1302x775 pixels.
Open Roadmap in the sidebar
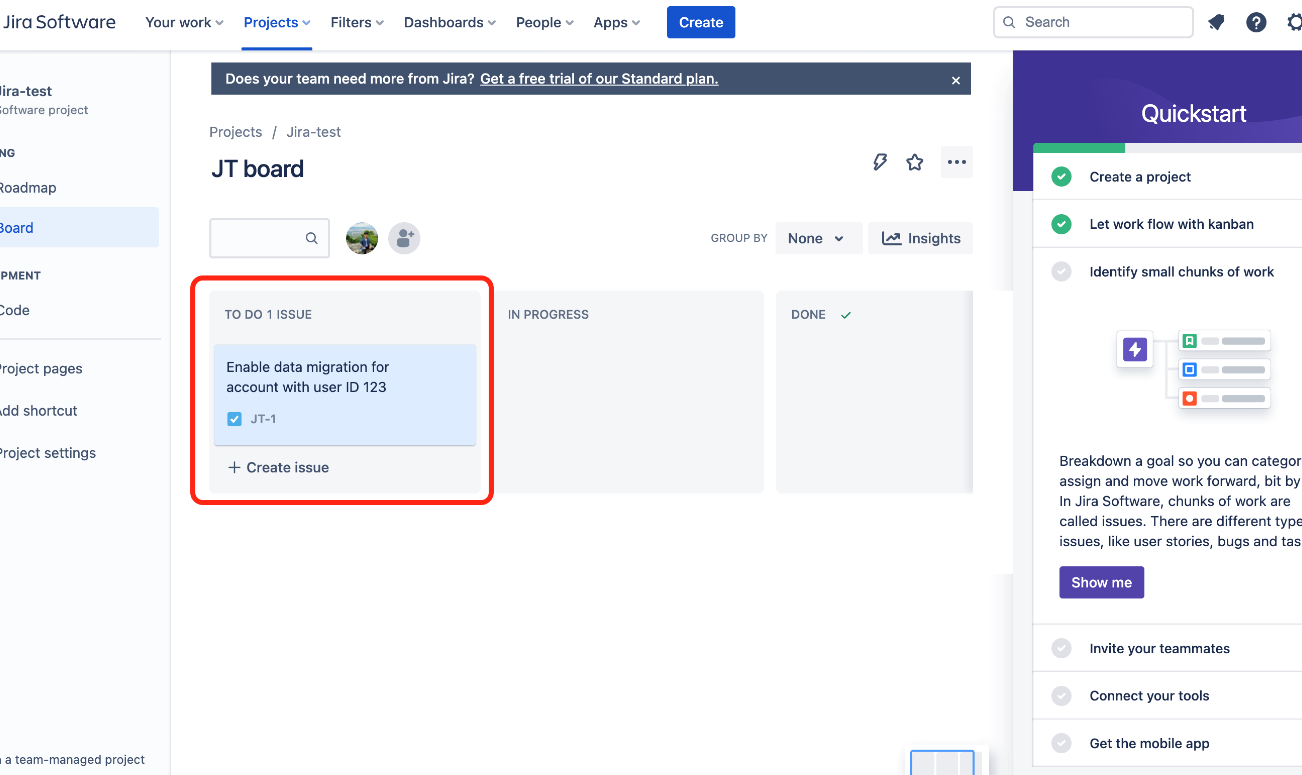pyautogui.click(x=28, y=188)
